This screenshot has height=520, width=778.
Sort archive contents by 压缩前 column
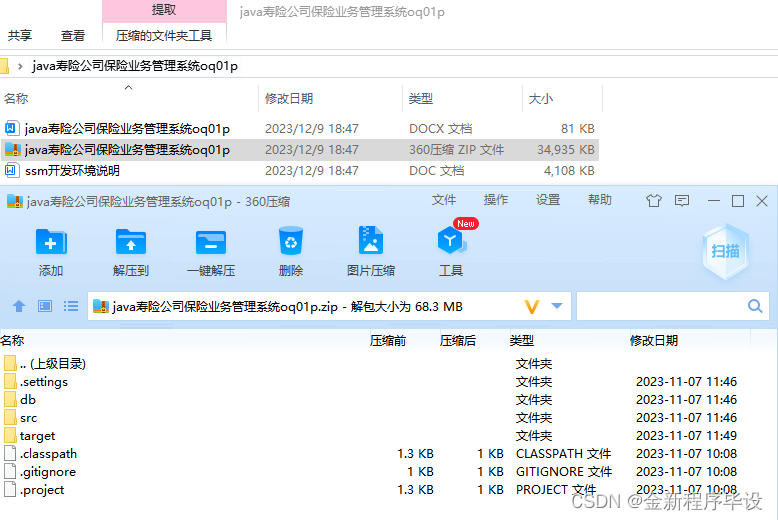coord(388,341)
